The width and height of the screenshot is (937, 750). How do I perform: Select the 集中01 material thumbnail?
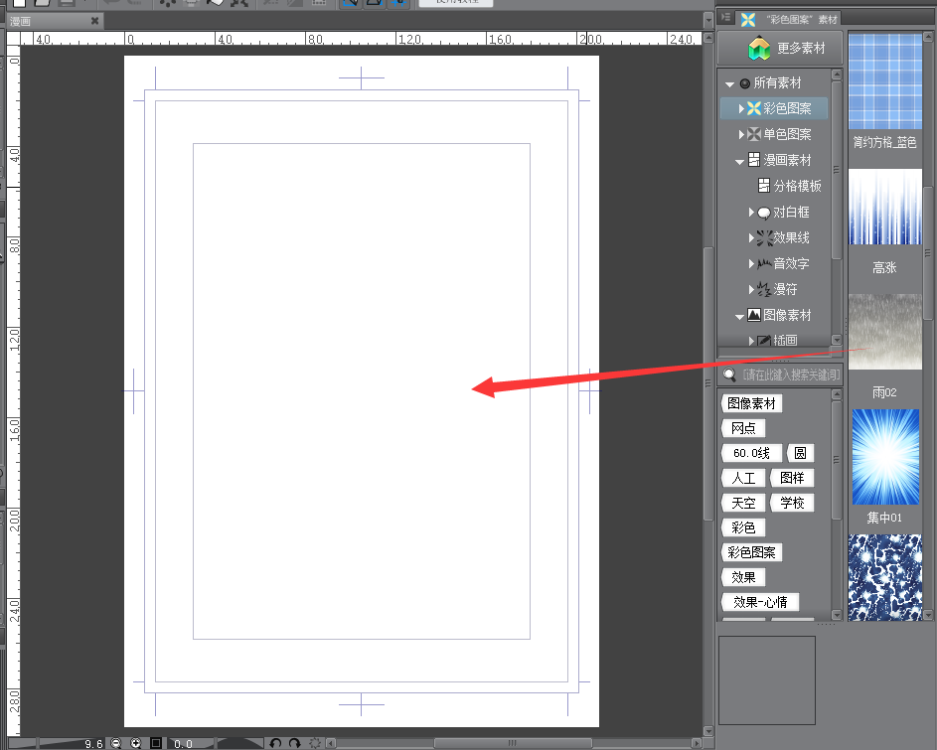[x=884, y=457]
